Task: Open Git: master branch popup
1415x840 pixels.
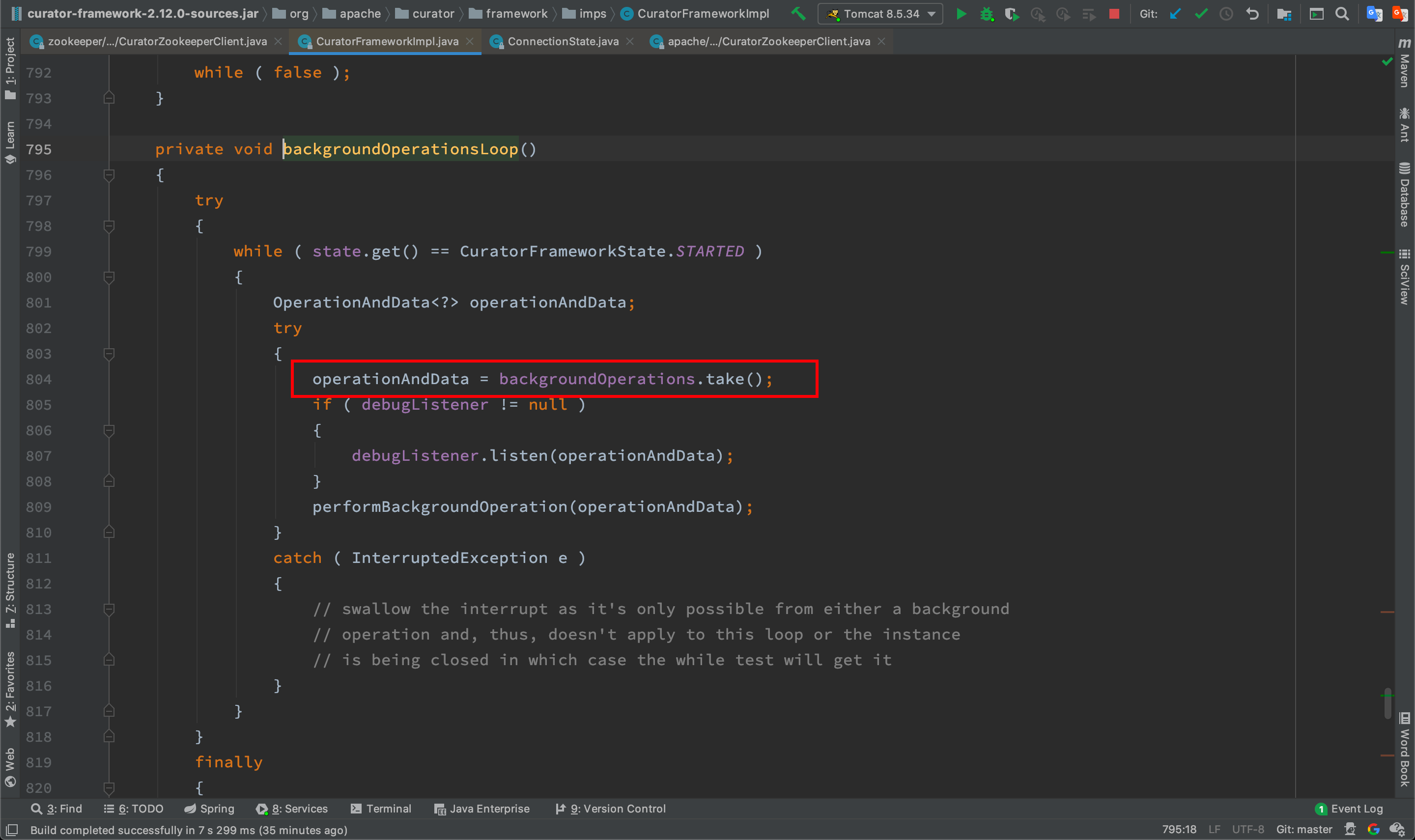Action: click(x=1303, y=830)
